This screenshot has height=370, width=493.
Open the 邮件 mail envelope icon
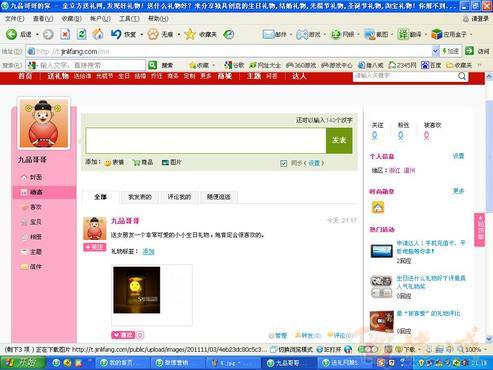[x=268, y=34]
